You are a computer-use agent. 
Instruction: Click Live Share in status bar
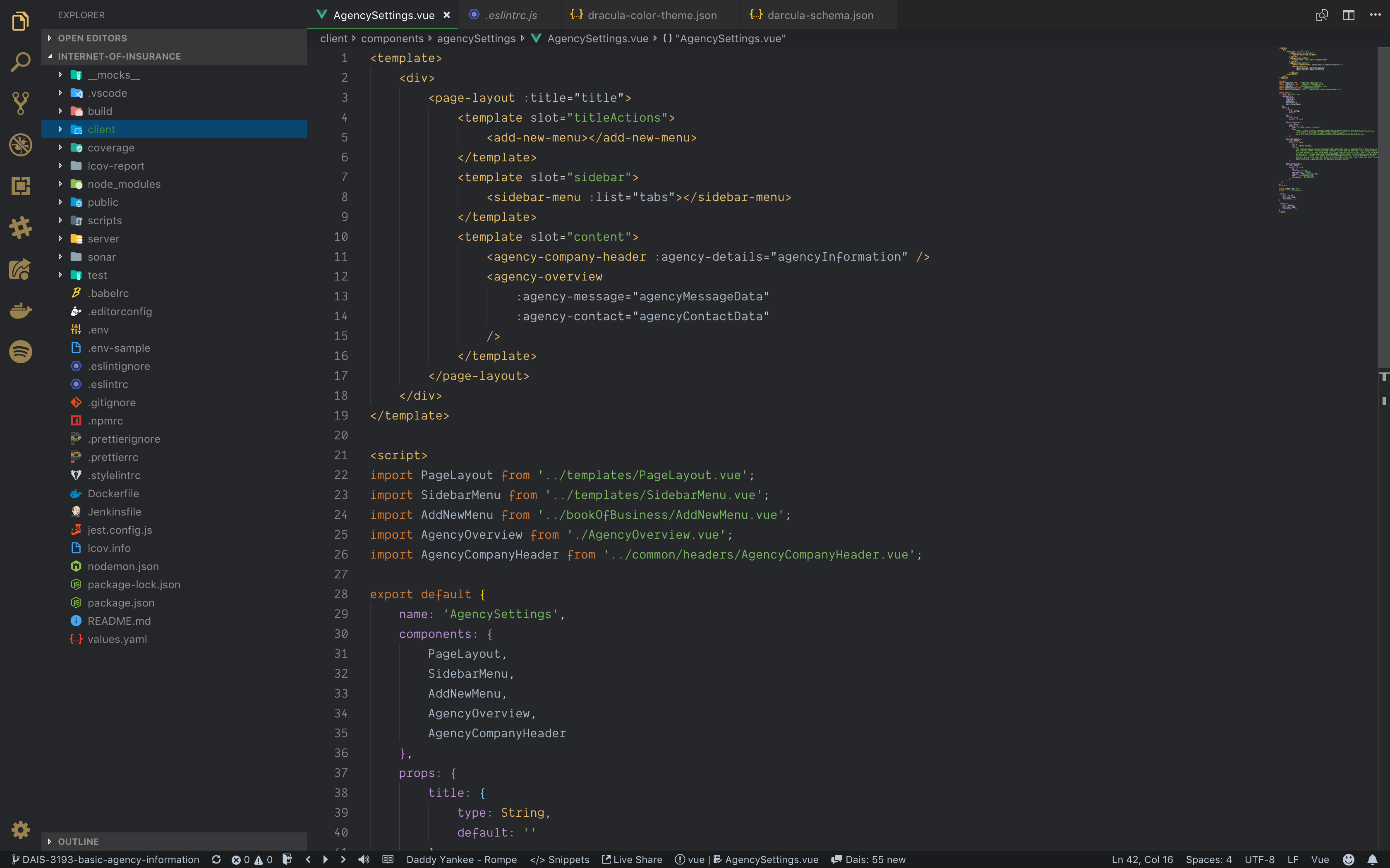(x=632, y=859)
